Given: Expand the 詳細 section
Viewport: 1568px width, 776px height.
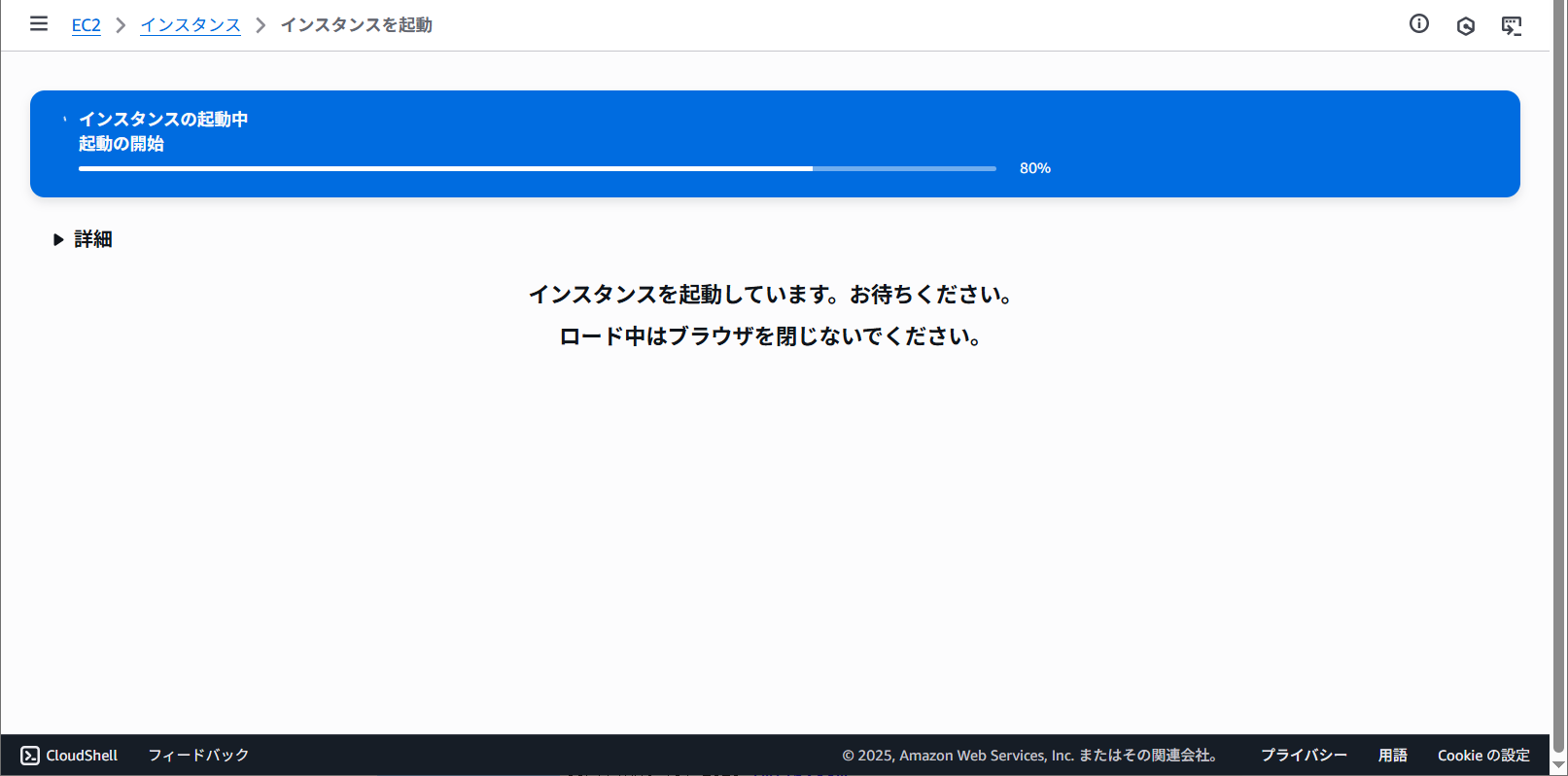Looking at the screenshot, I should point(84,239).
